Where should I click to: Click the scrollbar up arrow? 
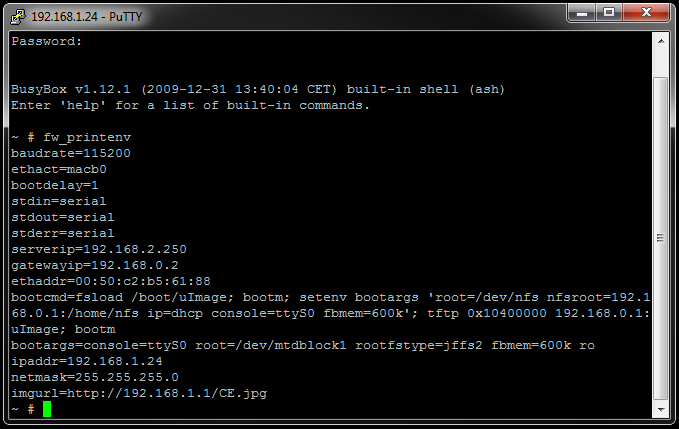[x=660, y=41]
